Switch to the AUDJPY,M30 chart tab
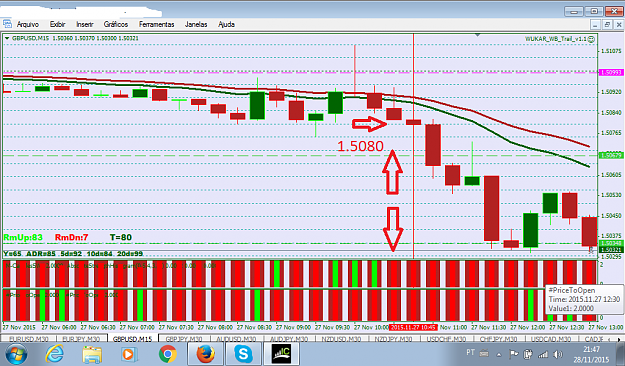 [289, 339]
